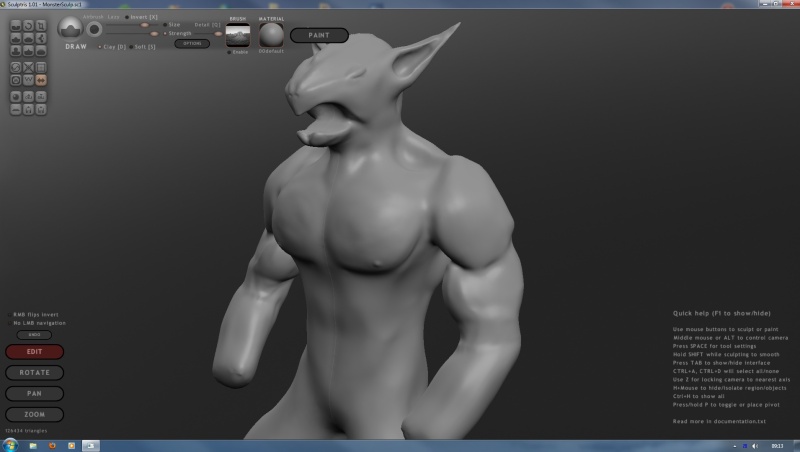Switch to Paint mode

point(319,35)
